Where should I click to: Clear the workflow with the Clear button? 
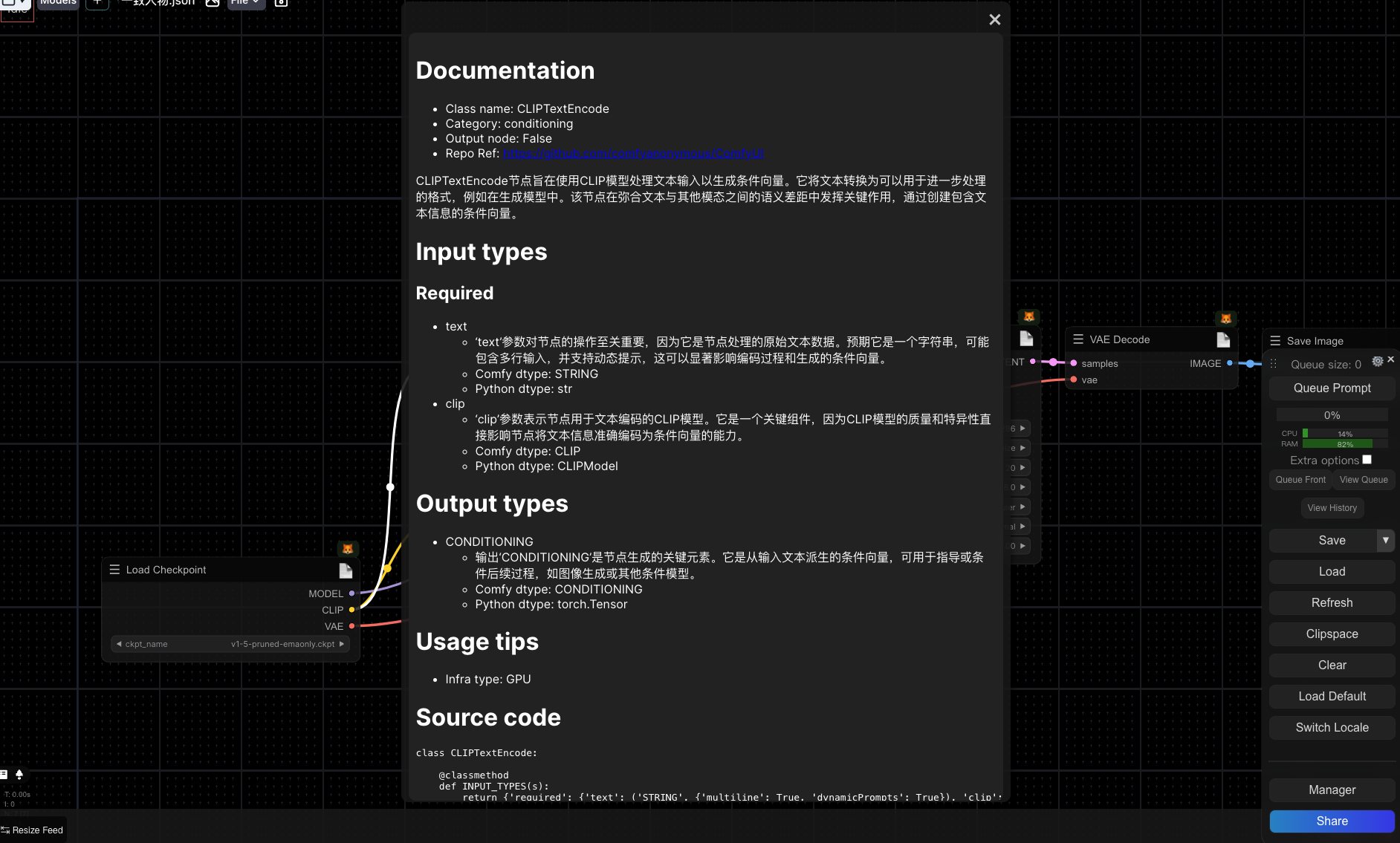(x=1332, y=665)
